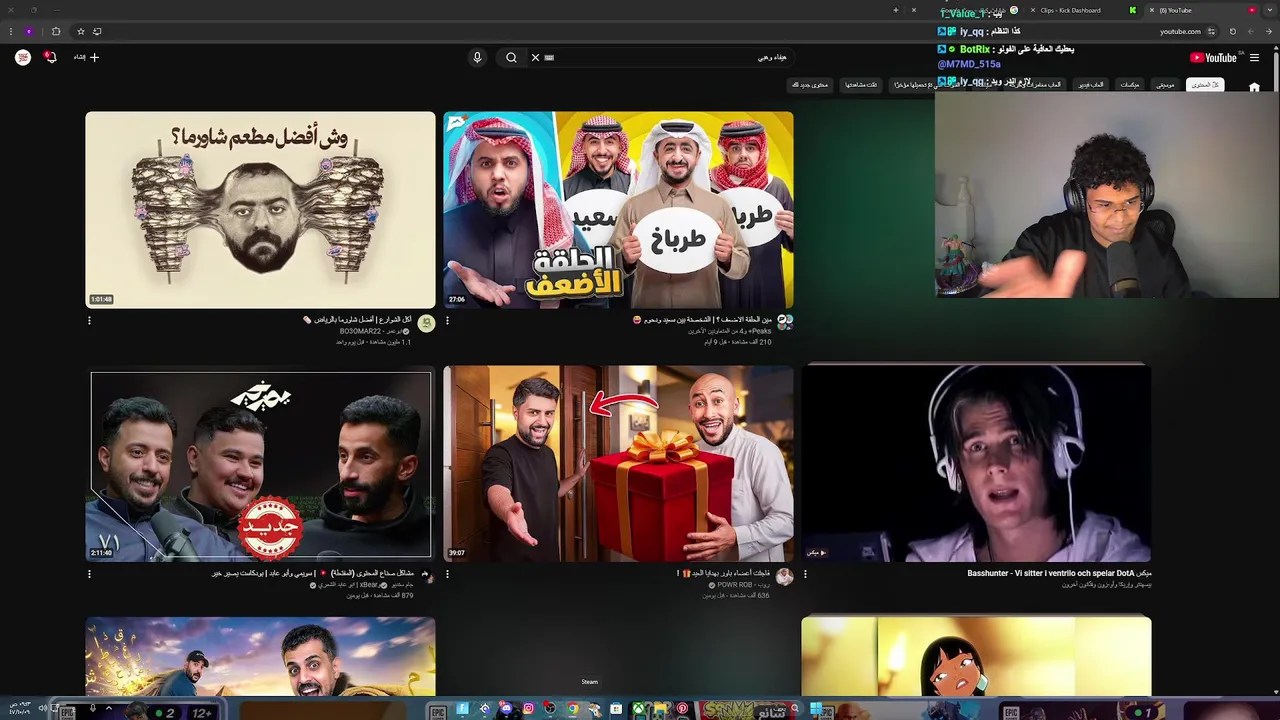Image resolution: width=1280 pixels, height=720 pixels.
Task: Open the POWR ROB channel avatar
Action: tap(785, 577)
